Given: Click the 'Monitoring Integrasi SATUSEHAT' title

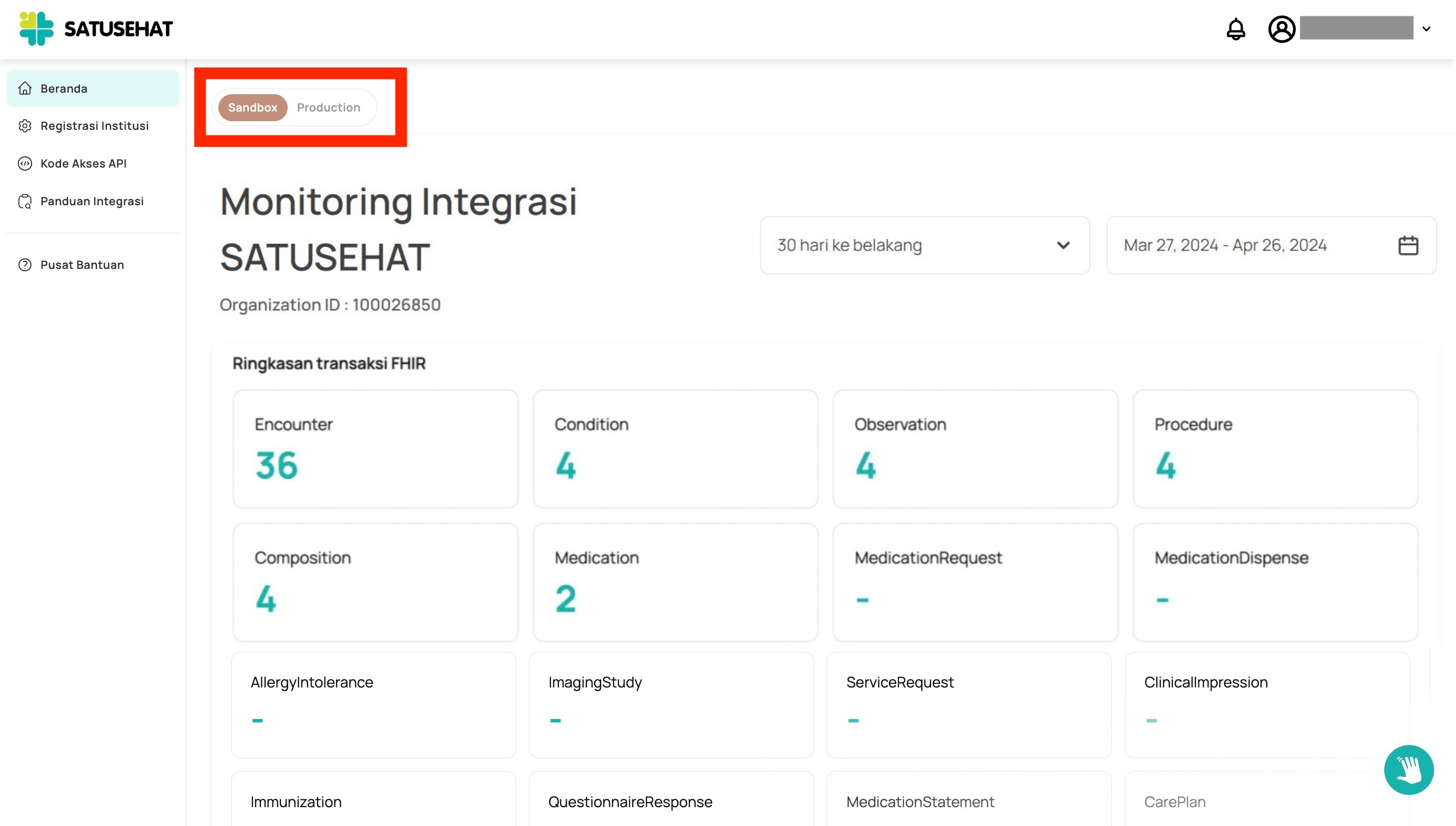Looking at the screenshot, I should point(398,229).
